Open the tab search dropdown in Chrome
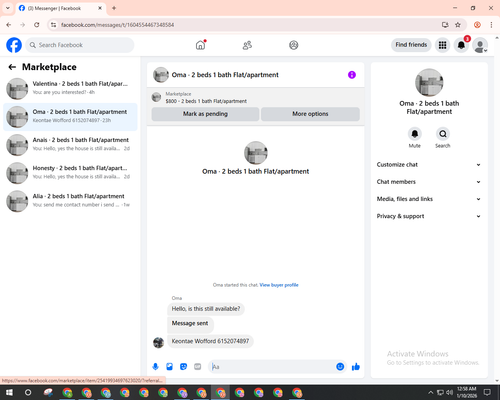The height and width of the screenshot is (400, 500). (8, 8)
